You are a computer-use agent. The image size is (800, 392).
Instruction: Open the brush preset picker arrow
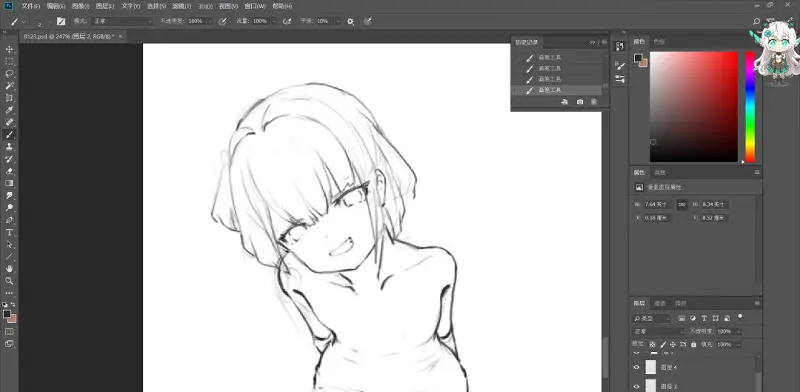(49, 21)
